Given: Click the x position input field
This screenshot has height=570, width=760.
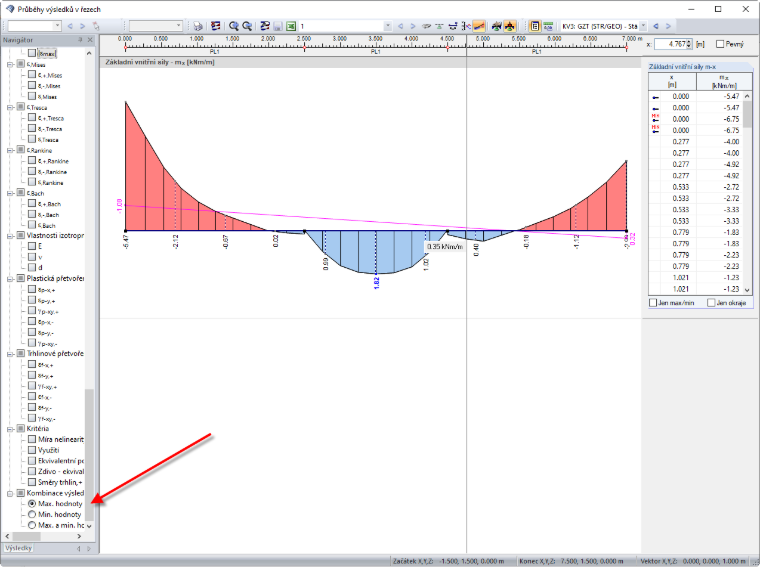Looking at the screenshot, I should coord(669,44).
